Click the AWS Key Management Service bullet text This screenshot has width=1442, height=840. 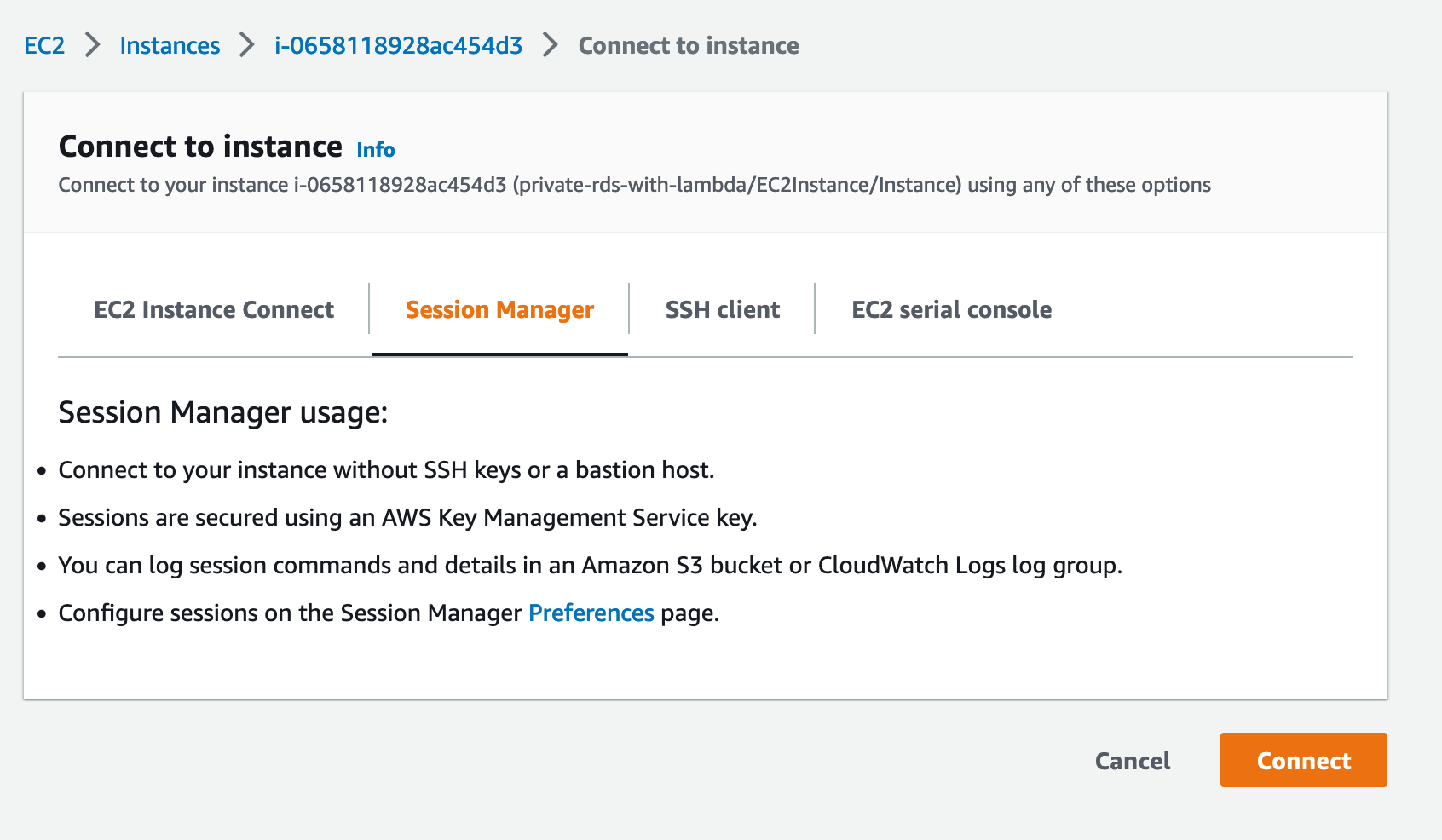coord(407,517)
